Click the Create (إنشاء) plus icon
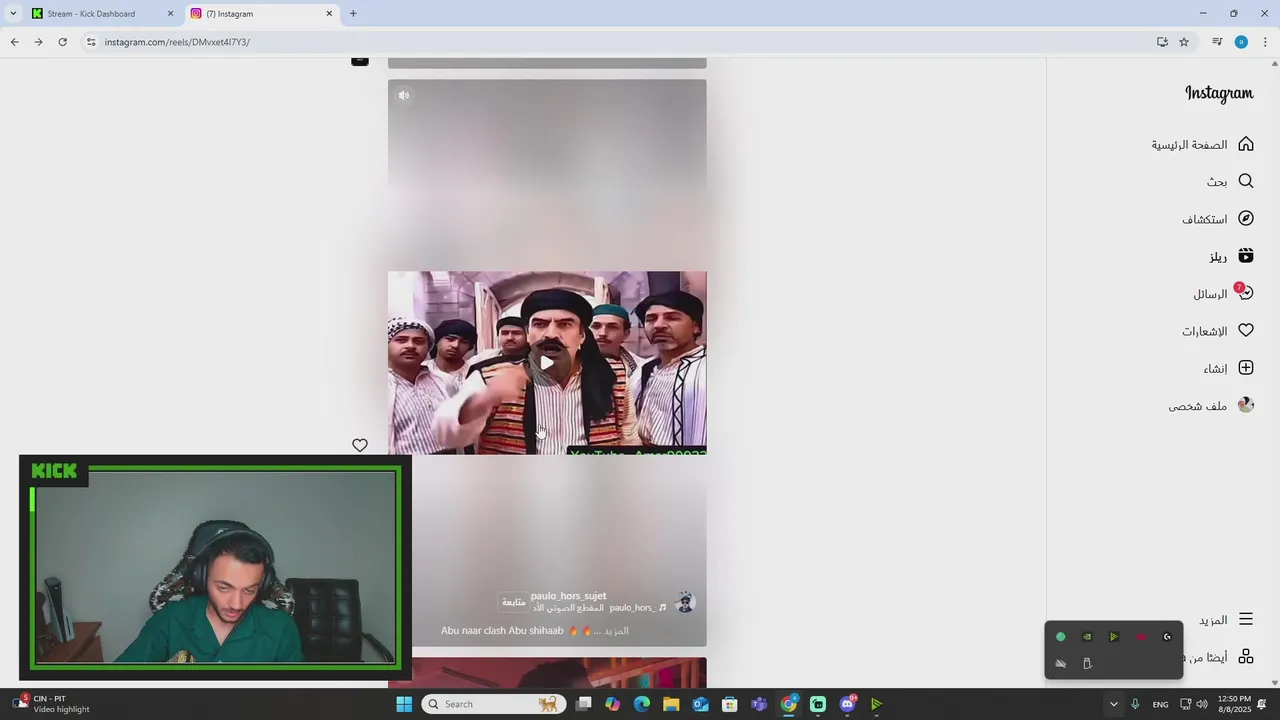1280x720 pixels. click(x=1245, y=368)
